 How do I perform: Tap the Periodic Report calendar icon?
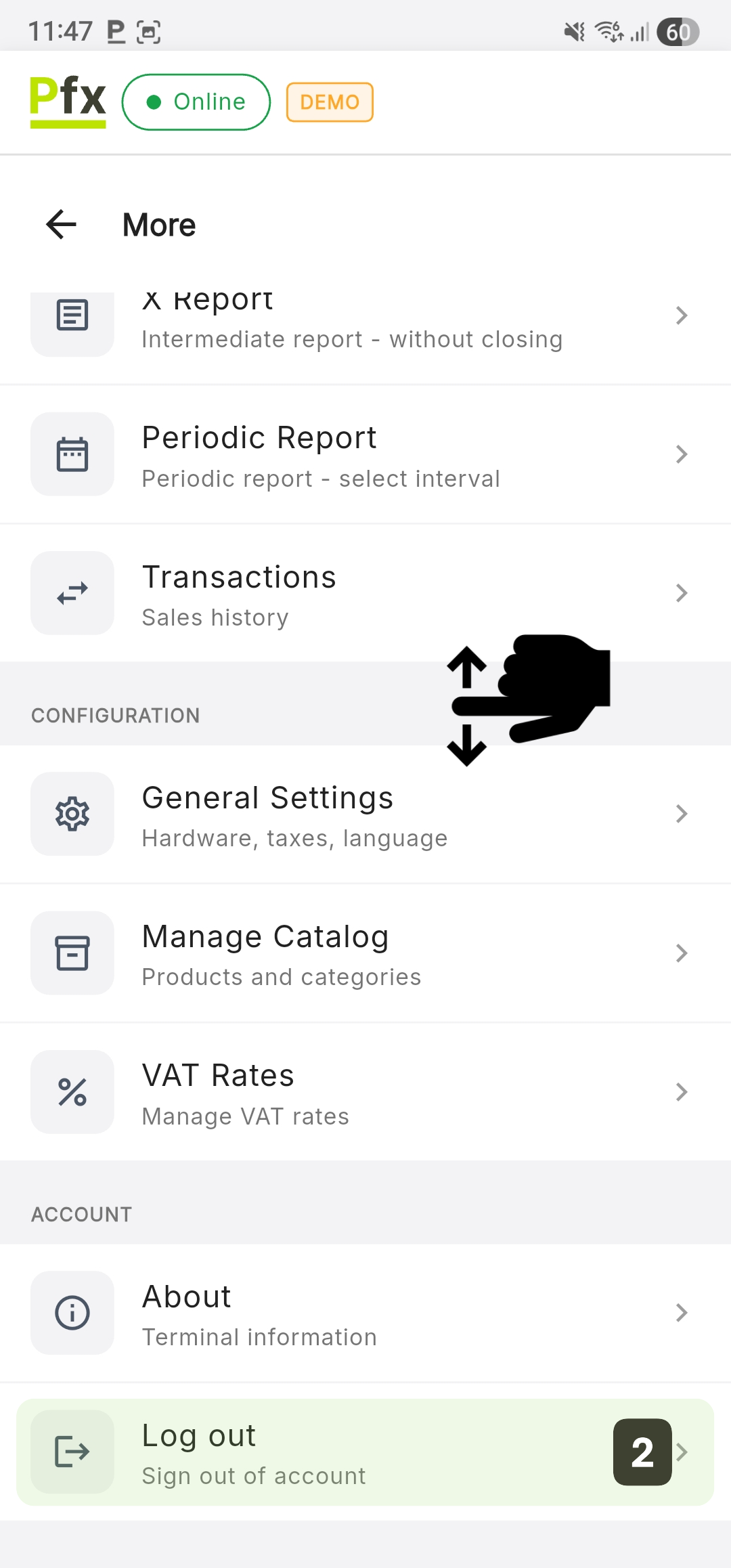(x=72, y=454)
